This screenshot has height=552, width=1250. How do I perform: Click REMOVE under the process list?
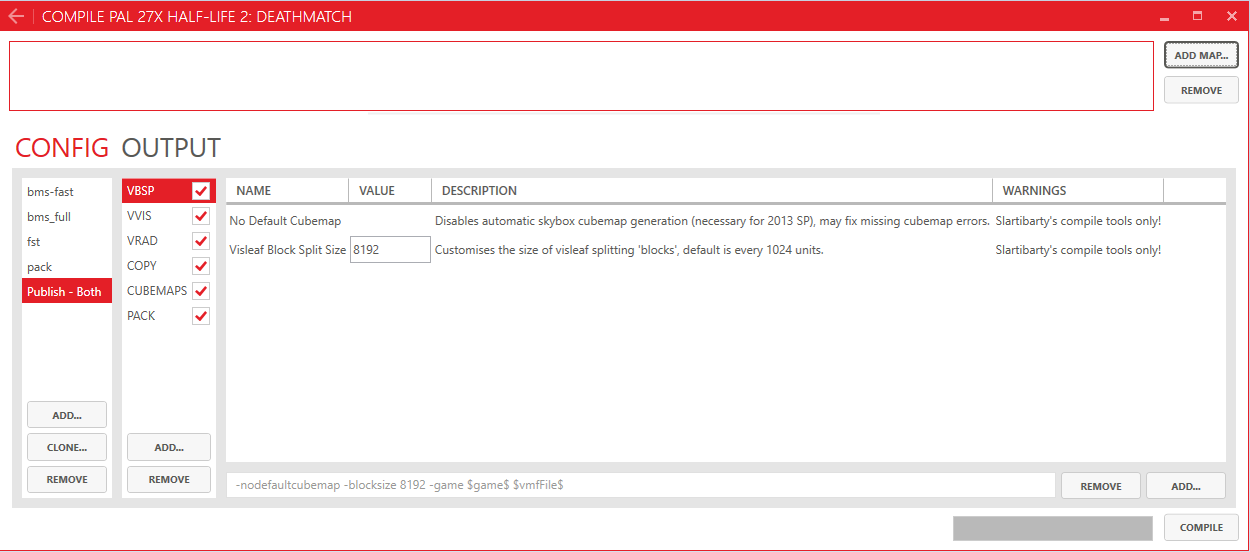(169, 479)
